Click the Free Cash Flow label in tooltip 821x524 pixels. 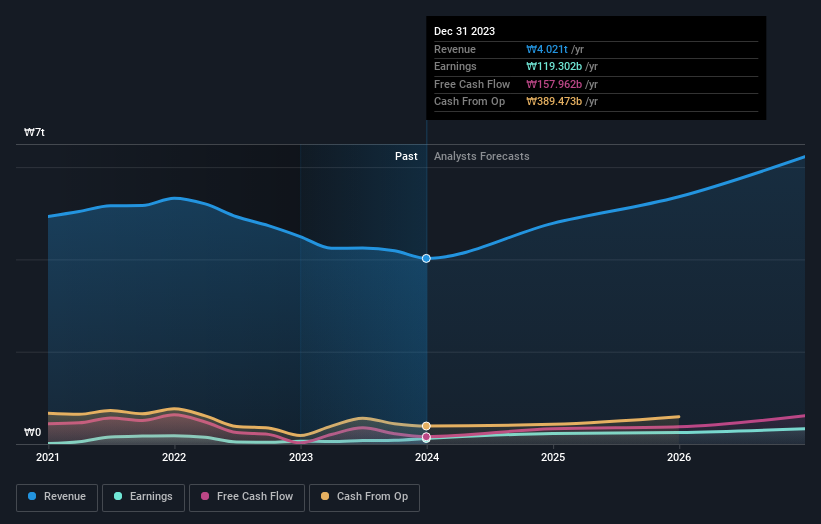pyautogui.click(x=472, y=84)
